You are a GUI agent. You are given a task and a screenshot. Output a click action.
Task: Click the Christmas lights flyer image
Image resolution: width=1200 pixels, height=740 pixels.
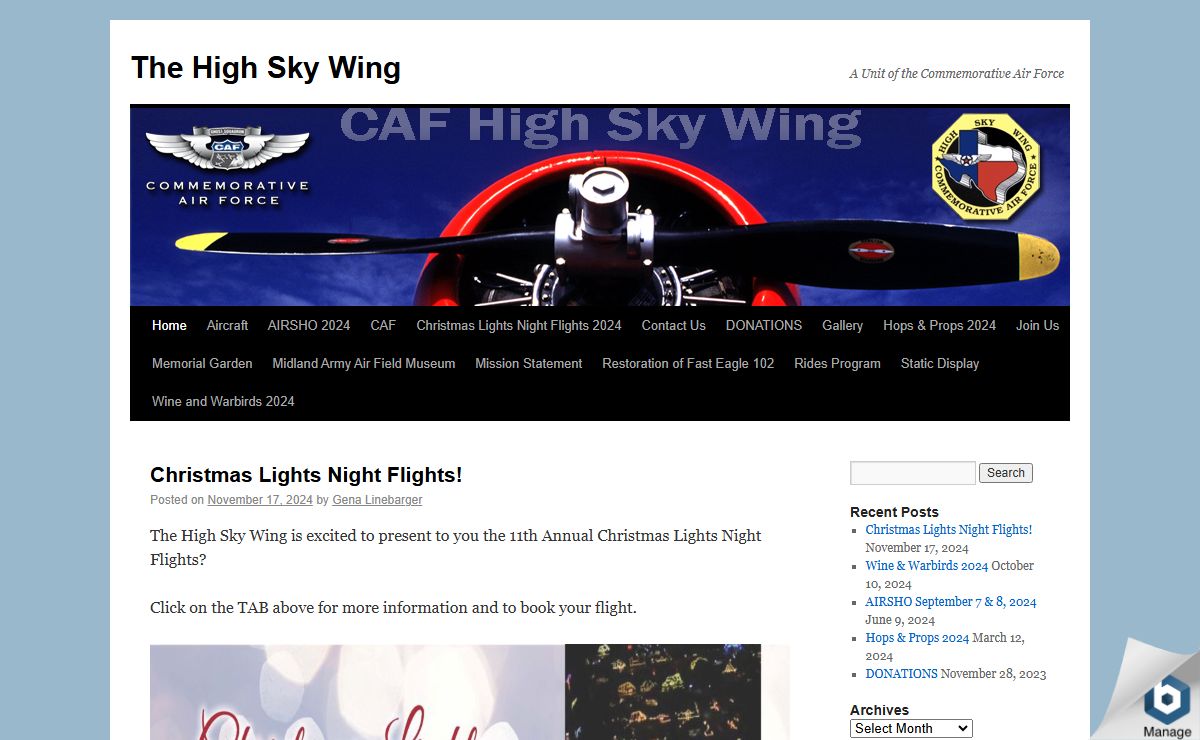click(x=470, y=692)
